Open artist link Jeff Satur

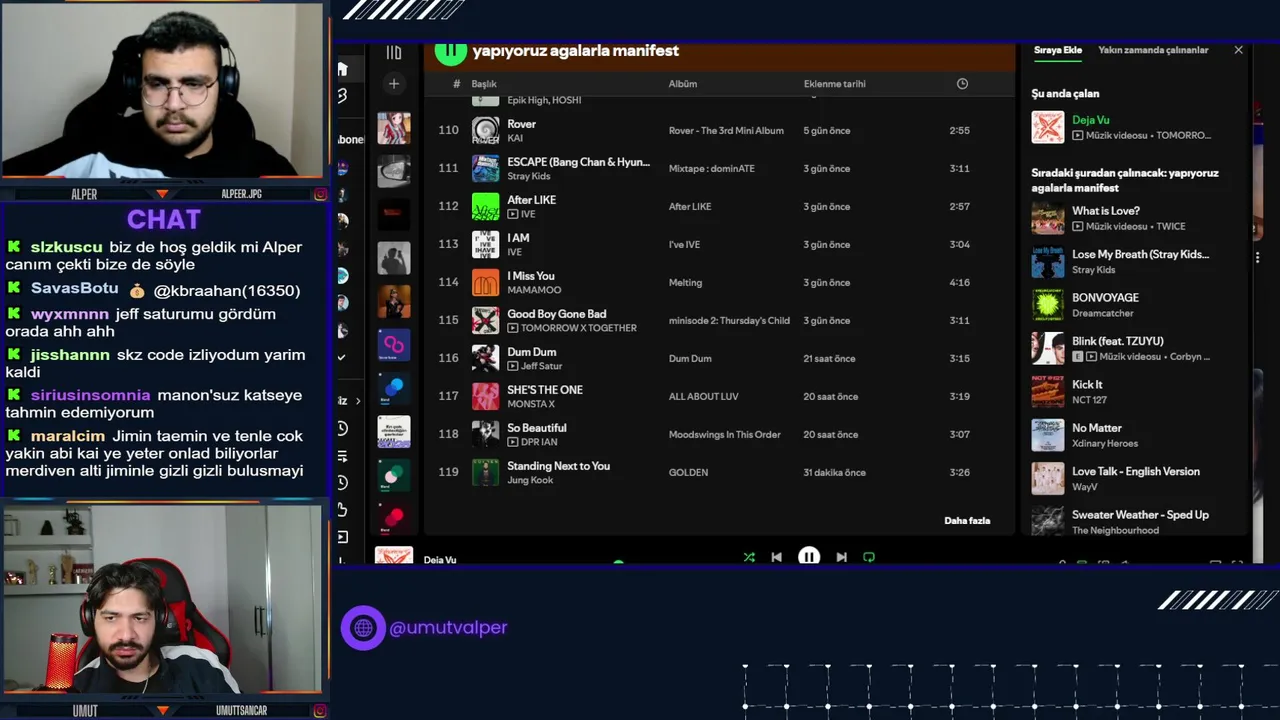coord(542,366)
